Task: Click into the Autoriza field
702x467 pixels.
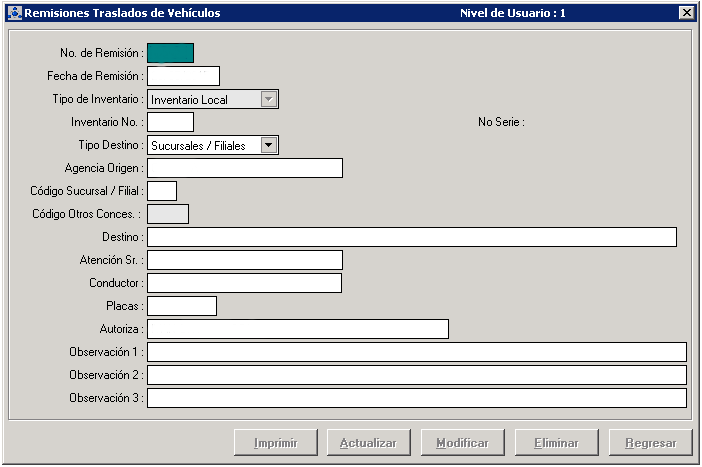Action: tap(298, 329)
